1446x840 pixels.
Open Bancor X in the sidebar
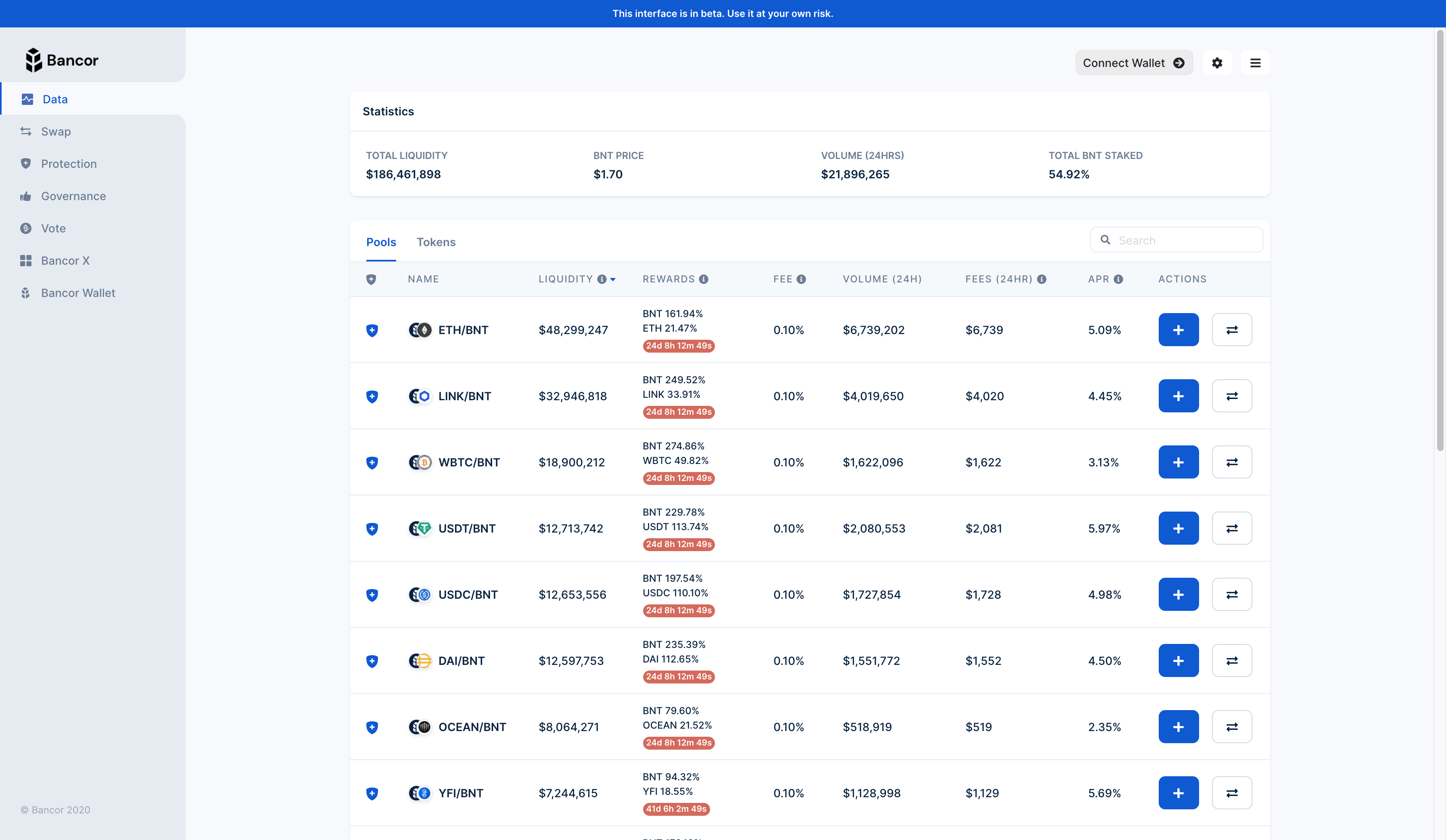93,261
